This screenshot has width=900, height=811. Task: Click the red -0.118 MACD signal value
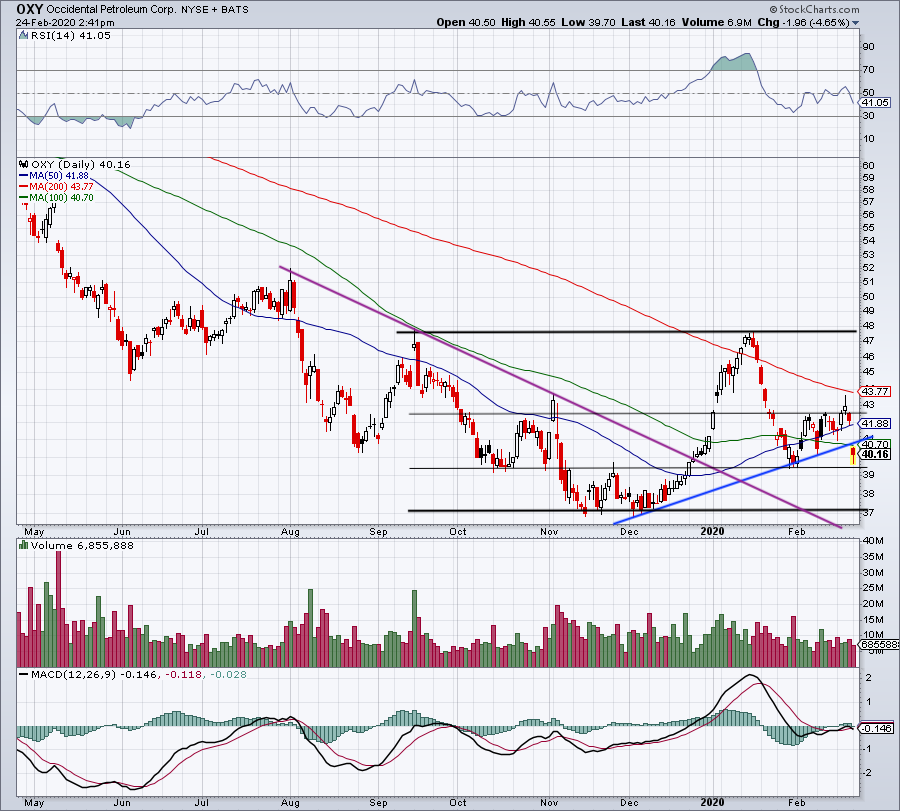[184, 674]
